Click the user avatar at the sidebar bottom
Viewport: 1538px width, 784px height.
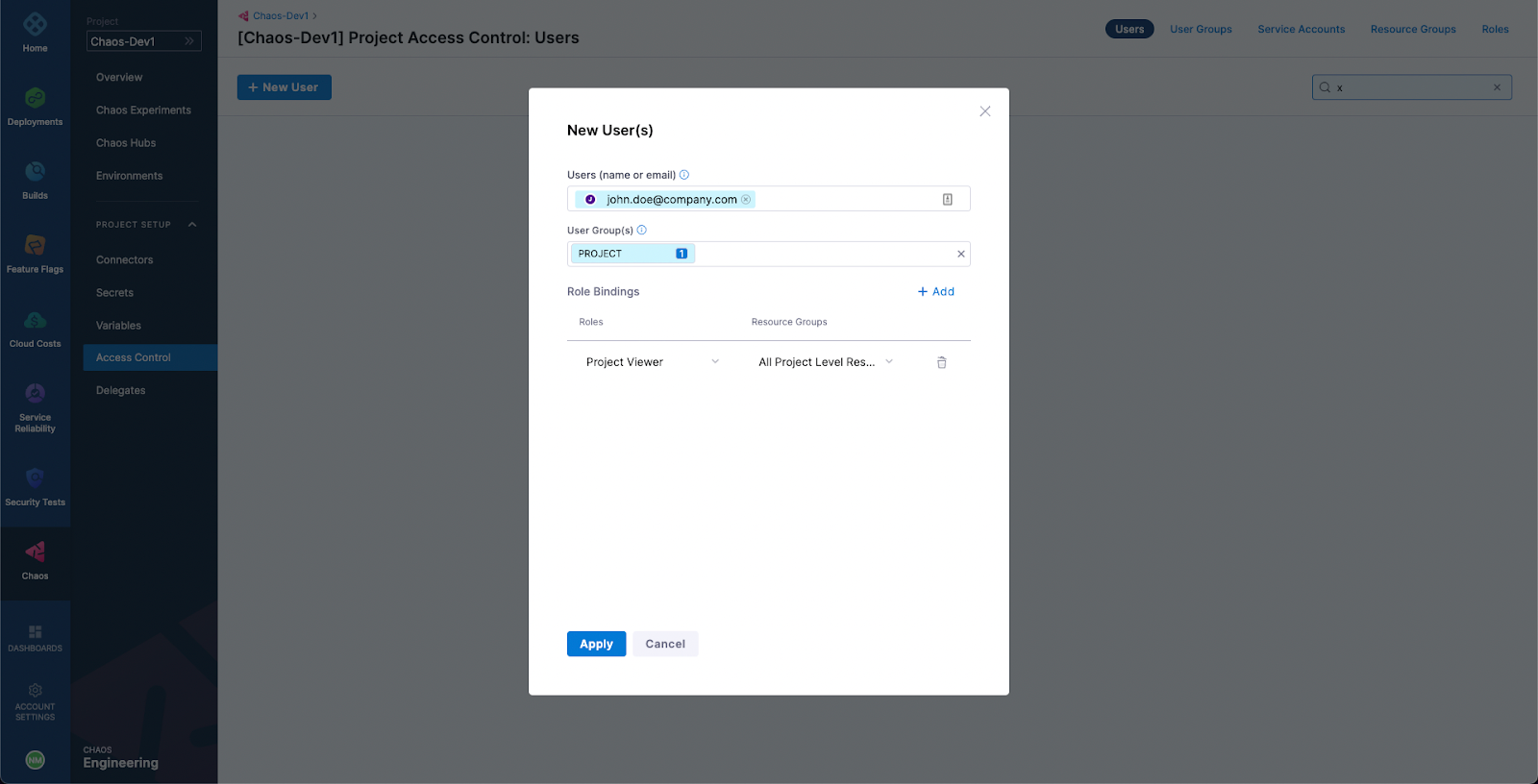click(x=35, y=760)
